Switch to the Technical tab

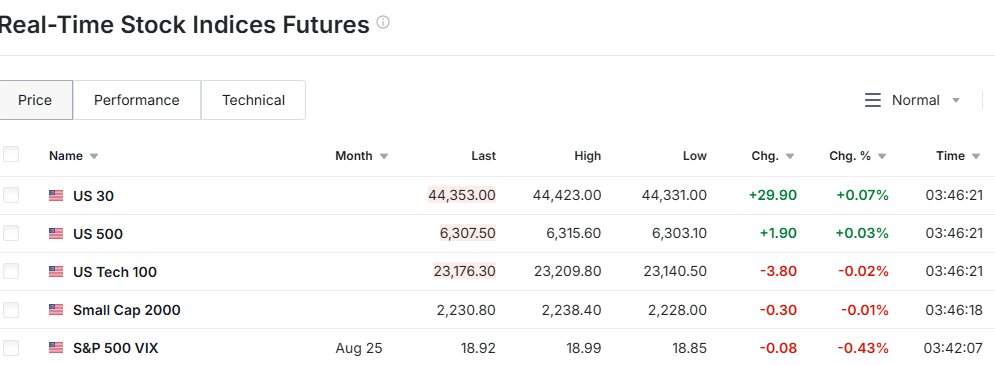253,100
